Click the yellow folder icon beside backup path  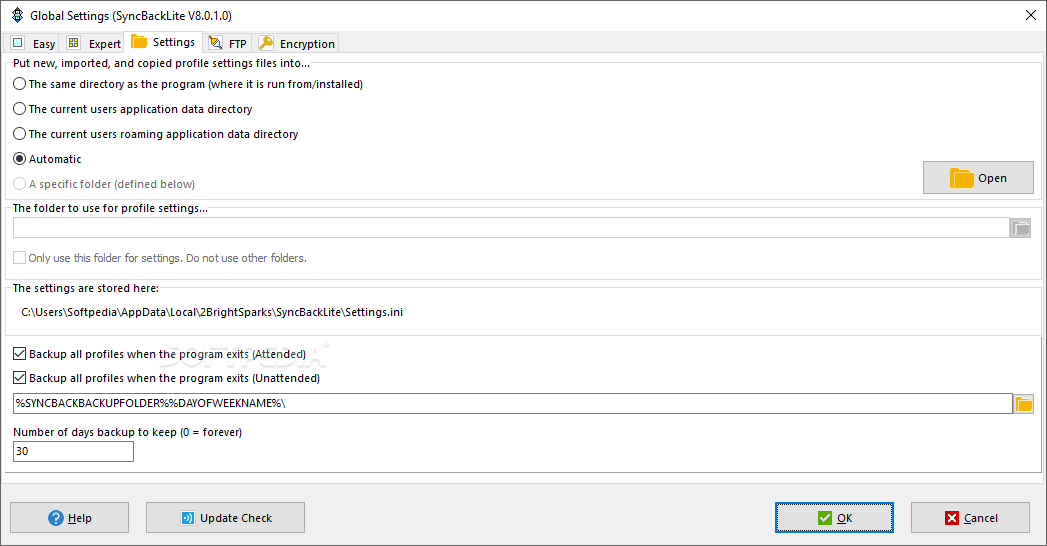point(1024,403)
